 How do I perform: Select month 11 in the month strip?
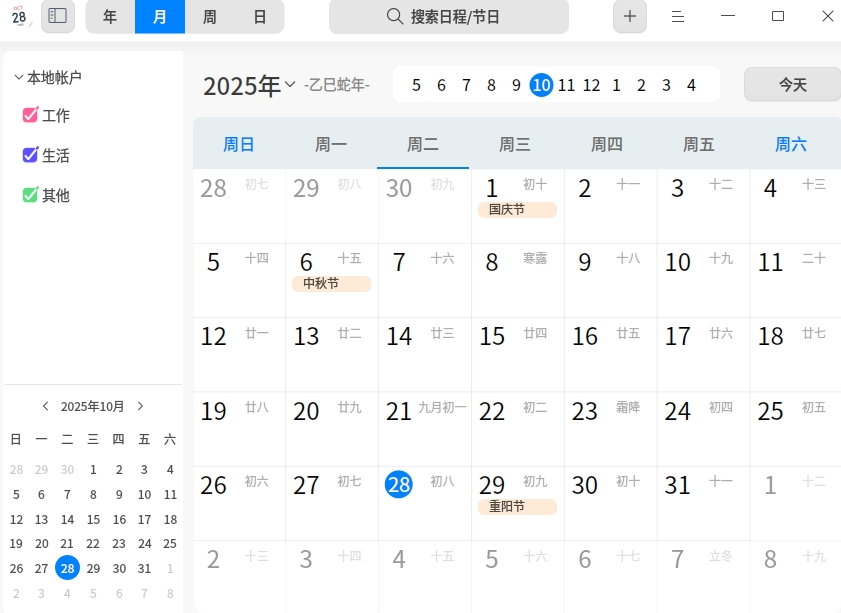pos(566,85)
